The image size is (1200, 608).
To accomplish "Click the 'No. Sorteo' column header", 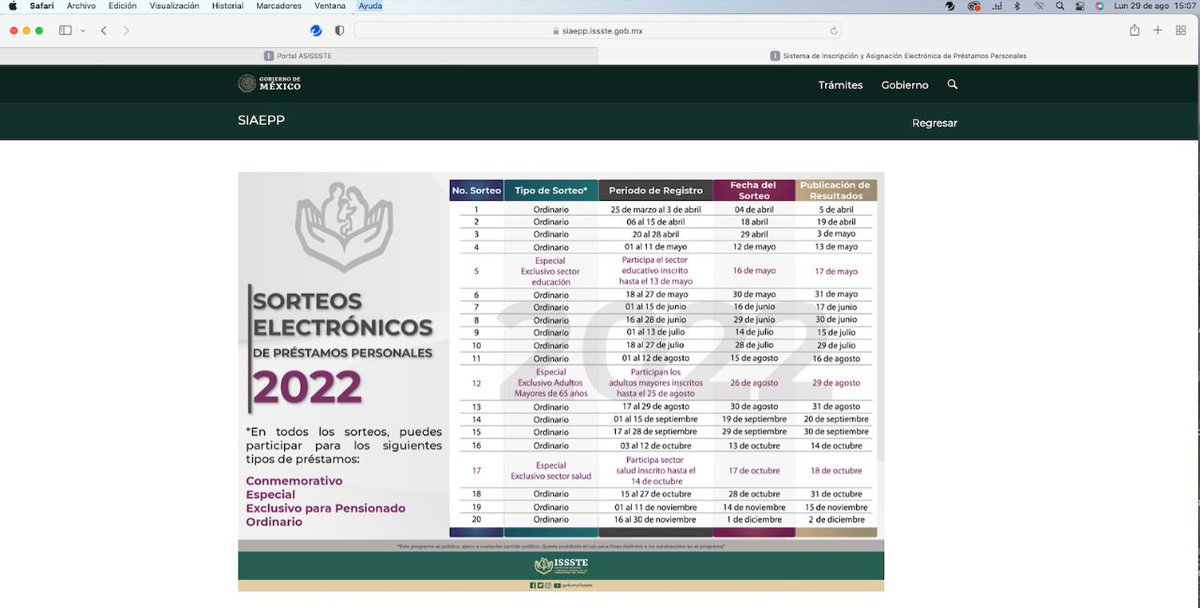I will 476,190.
